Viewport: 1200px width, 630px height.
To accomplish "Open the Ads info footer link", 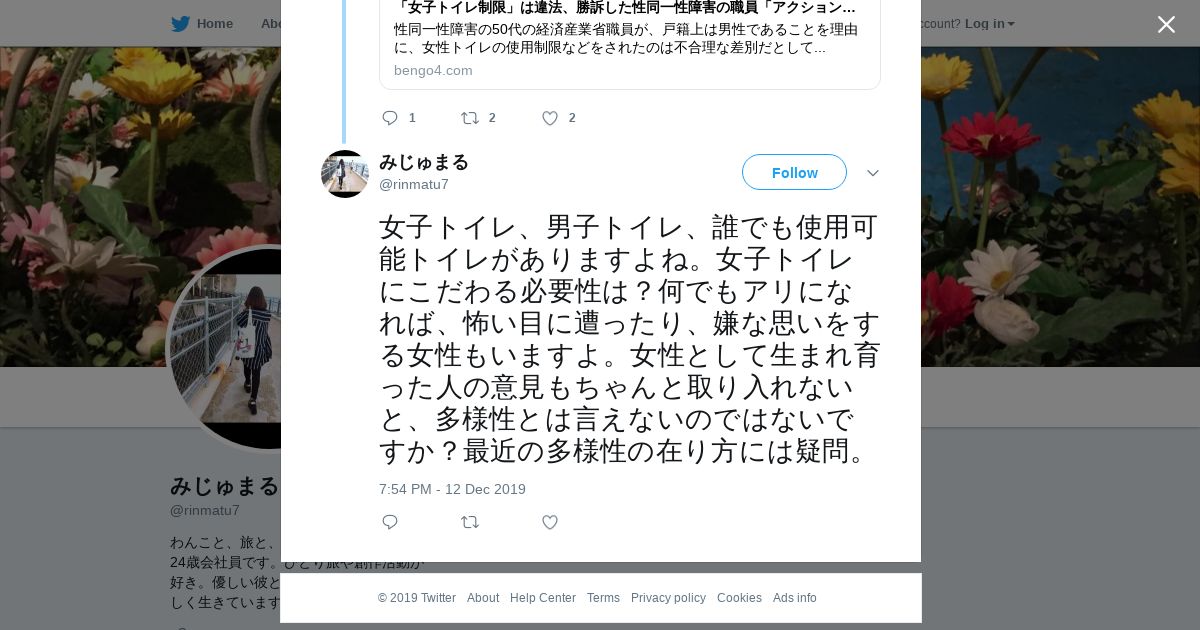I will [x=795, y=598].
